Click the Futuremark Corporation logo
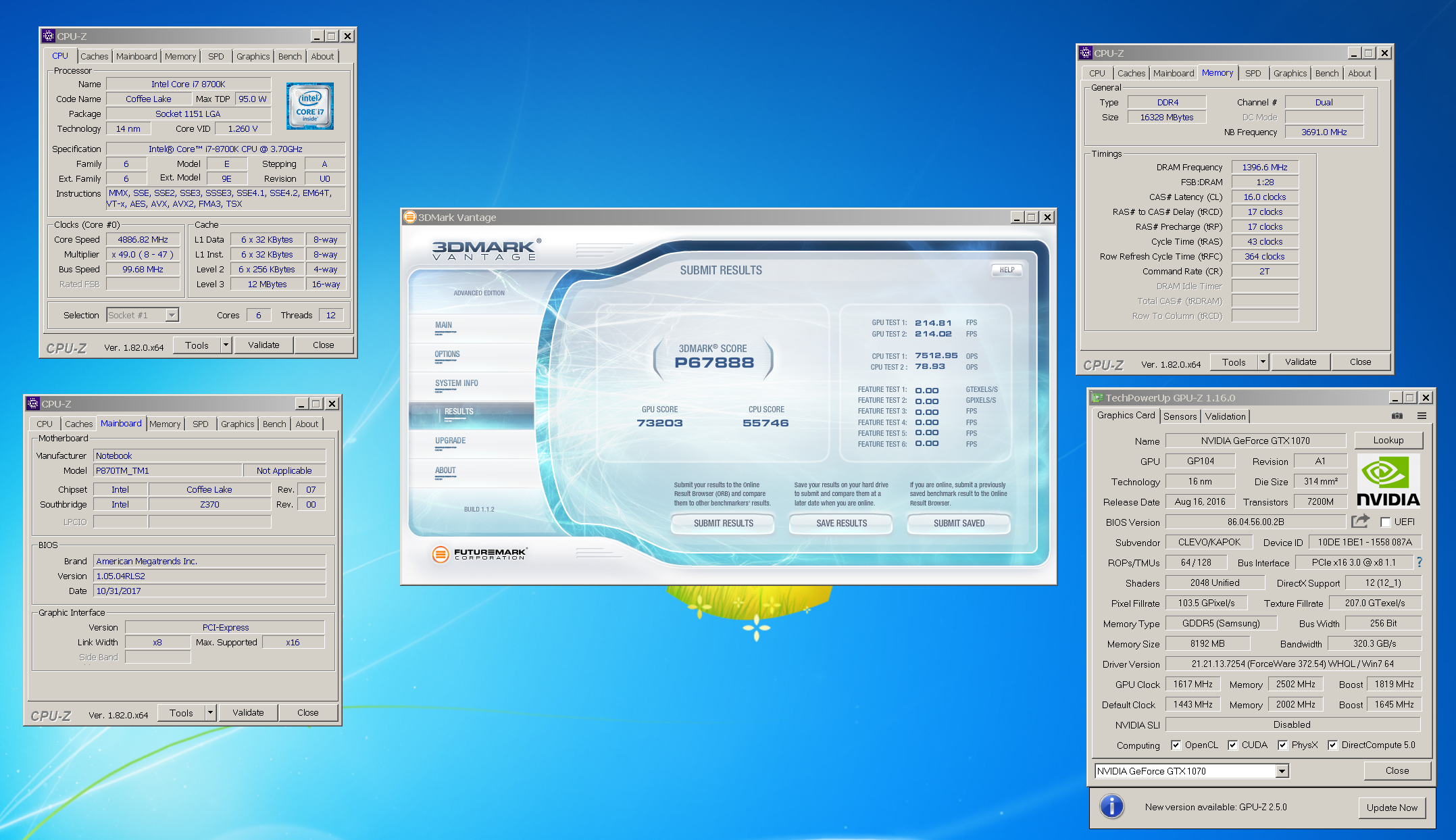The height and width of the screenshot is (840, 1456). tap(480, 554)
